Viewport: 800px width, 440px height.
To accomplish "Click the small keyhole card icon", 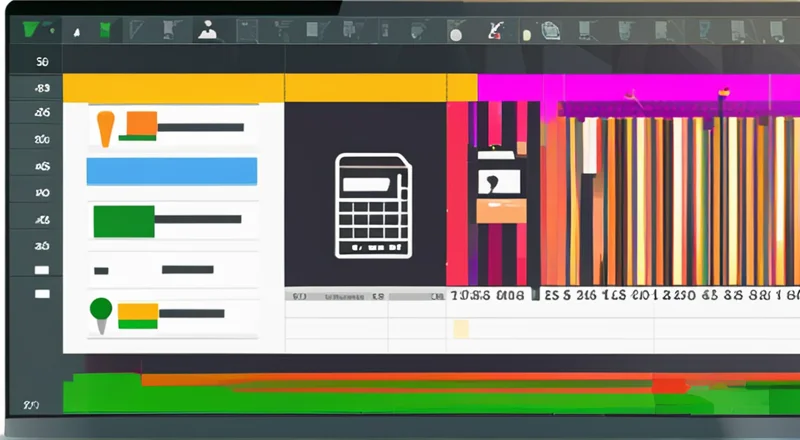I will [x=500, y=182].
